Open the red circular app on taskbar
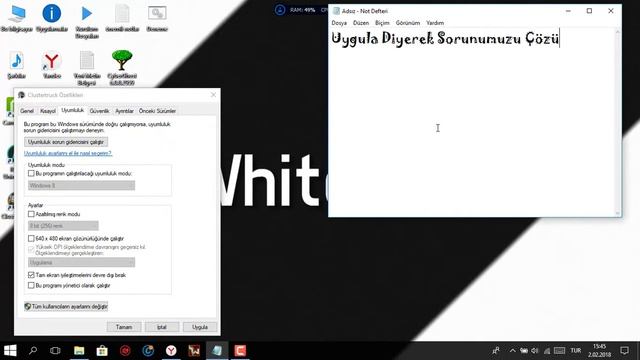Image resolution: width=640 pixels, height=360 pixels. (x=125, y=351)
